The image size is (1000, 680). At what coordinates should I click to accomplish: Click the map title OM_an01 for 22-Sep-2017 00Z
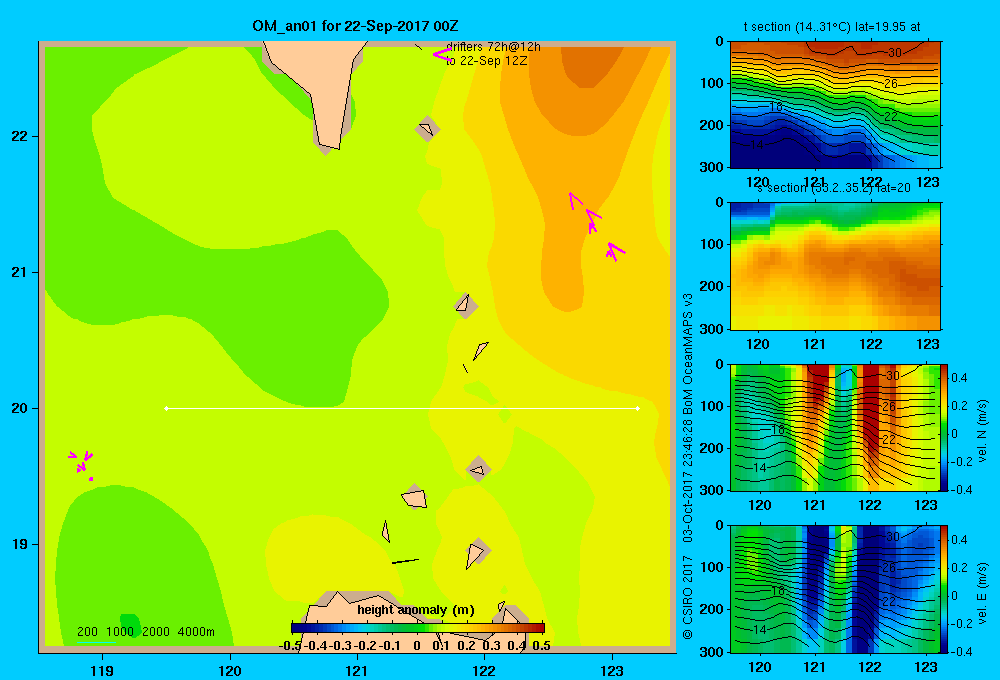(355, 26)
